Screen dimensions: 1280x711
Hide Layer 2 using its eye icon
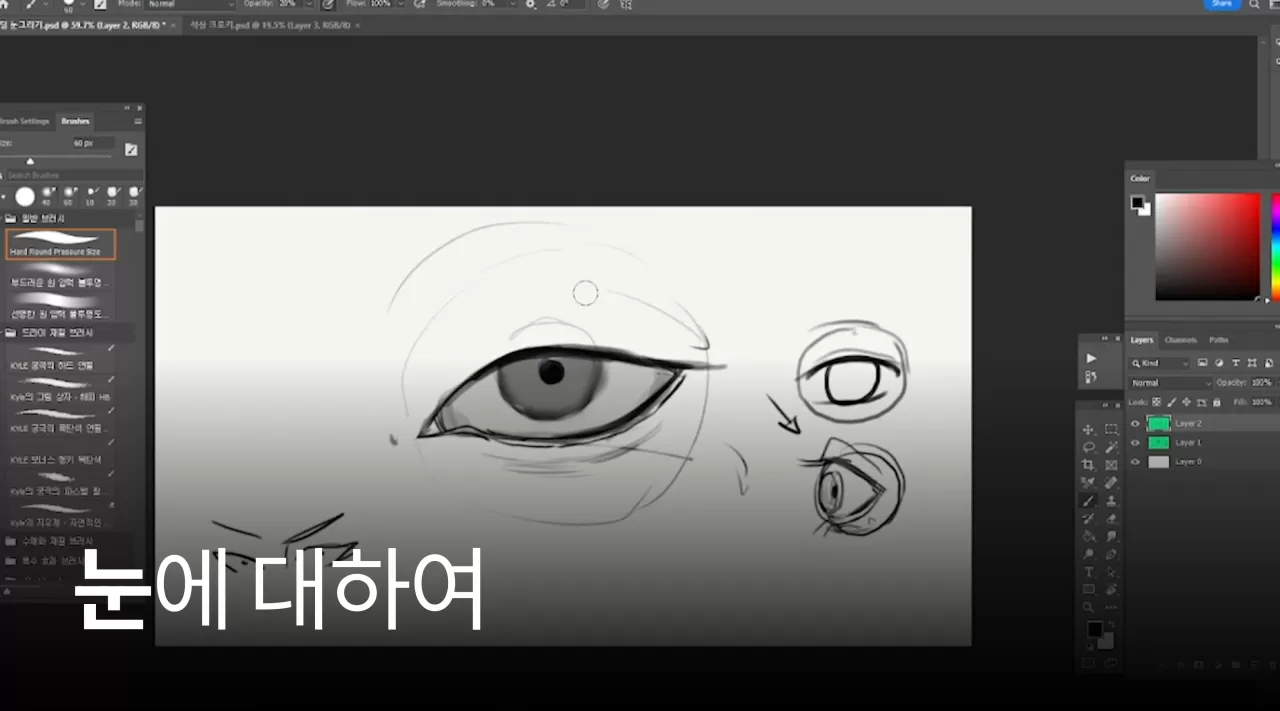(1135, 423)
